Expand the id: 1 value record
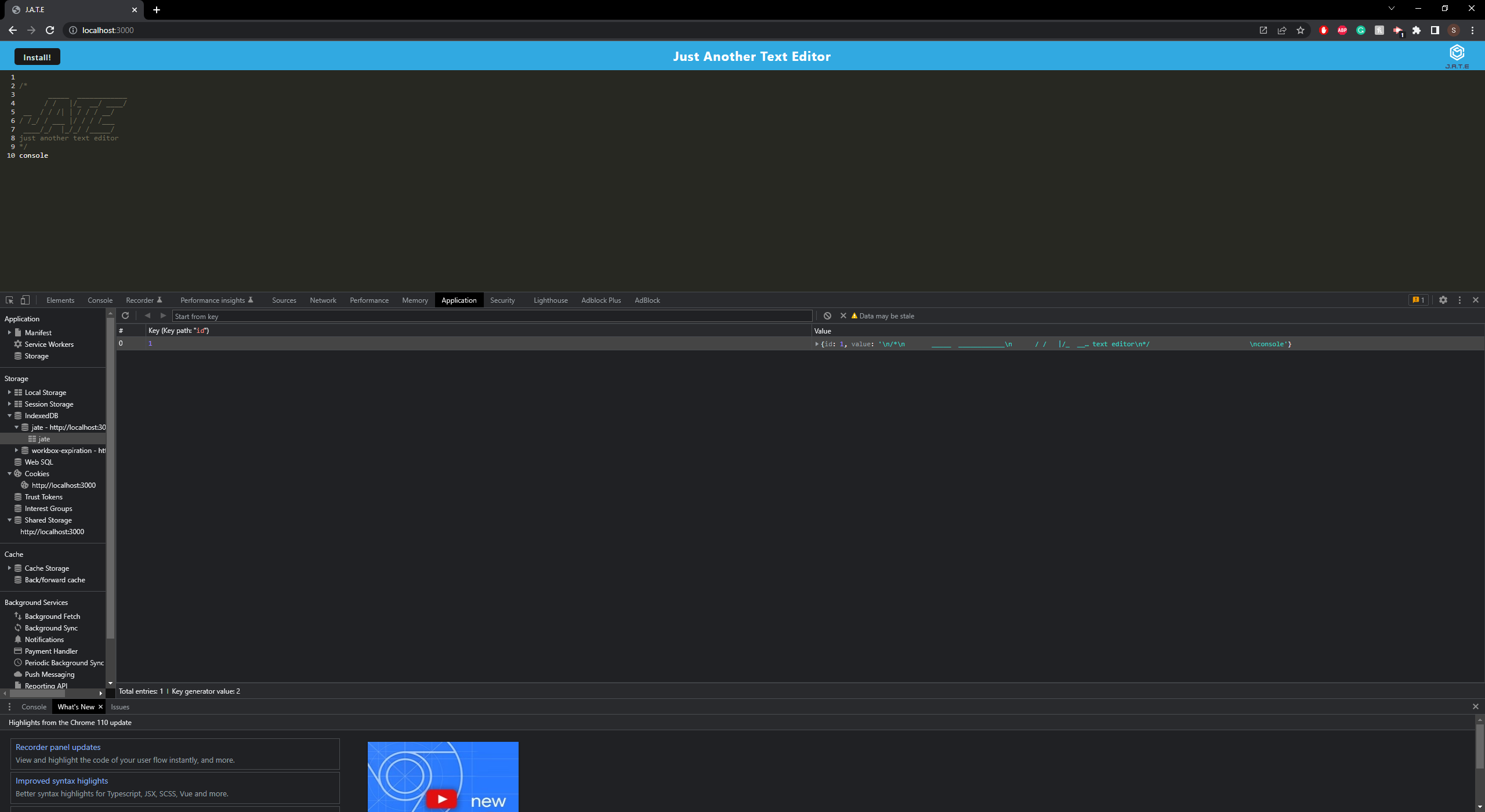 click(817, 343)
